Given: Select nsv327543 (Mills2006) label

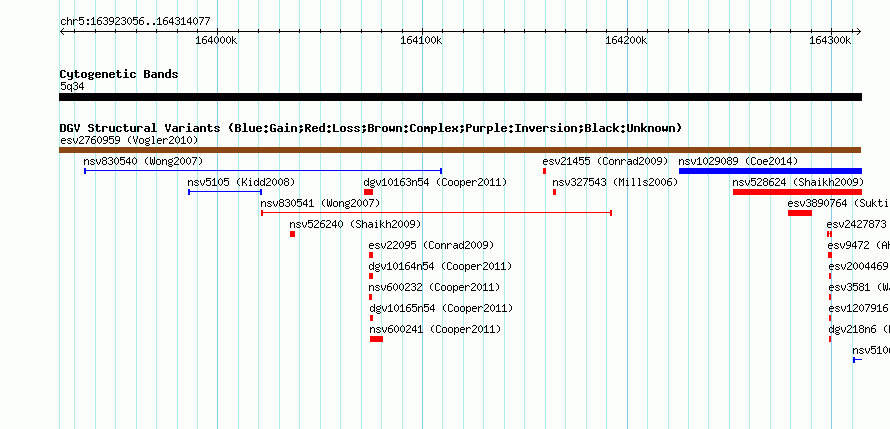Looking at the screenshot, I should click(x=615, y=182).
